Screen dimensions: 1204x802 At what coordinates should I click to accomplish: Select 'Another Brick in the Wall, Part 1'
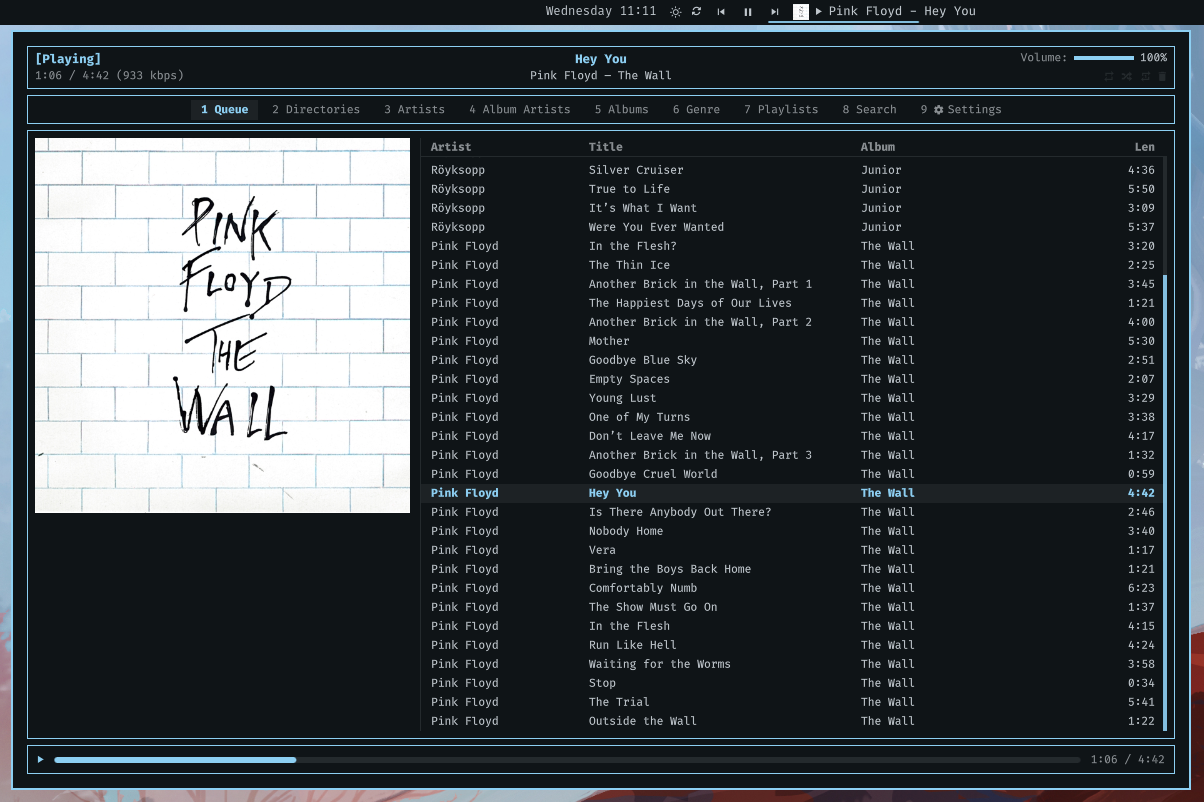pyautogui.click(x=793, y=284)
